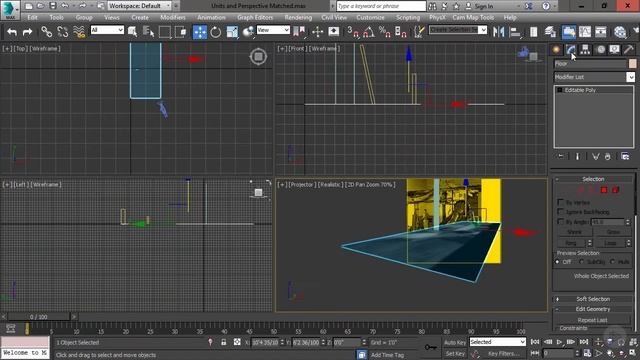This screenshot has width=640, height=360.
Task: Click the Pin Stack icon
Action: click(x=561, y=156)
